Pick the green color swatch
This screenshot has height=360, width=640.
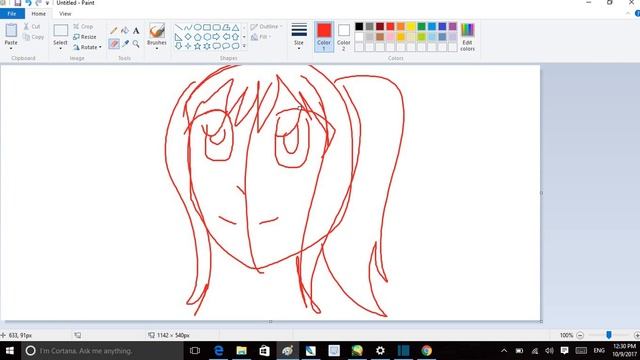[x=422, y=27]
